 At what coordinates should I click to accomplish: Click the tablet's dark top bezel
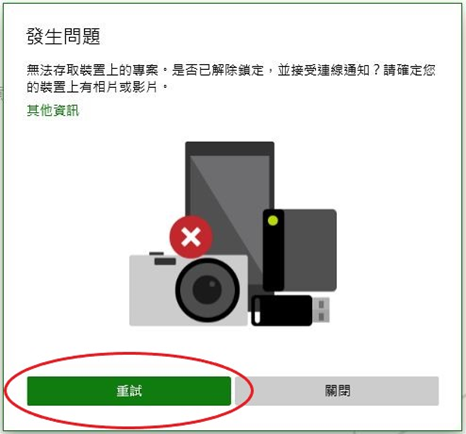(230, 148)
